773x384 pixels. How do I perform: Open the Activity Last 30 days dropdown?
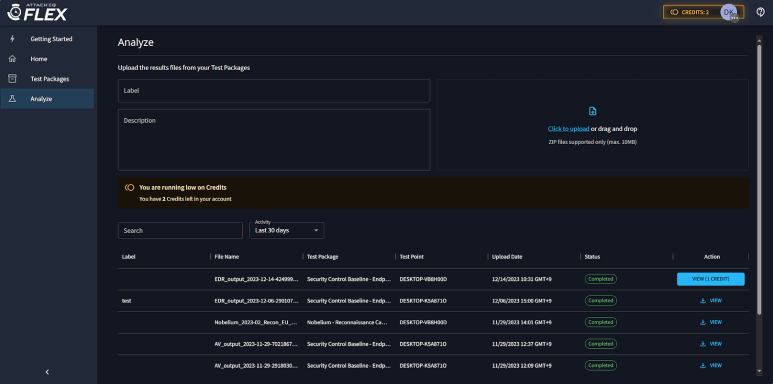pyautogui.click(x=286, y=230)
